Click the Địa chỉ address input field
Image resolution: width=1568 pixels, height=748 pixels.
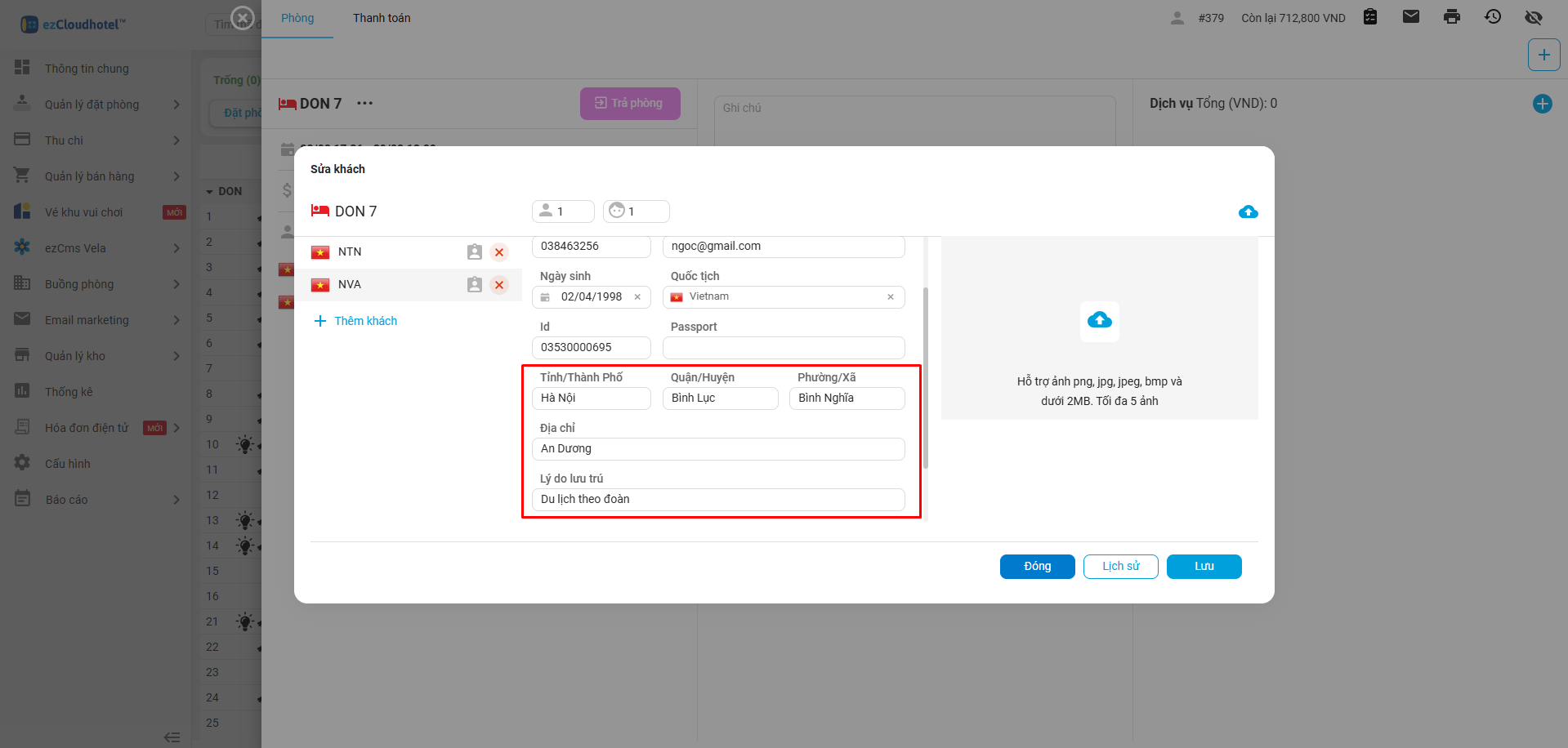coord(717,449)
